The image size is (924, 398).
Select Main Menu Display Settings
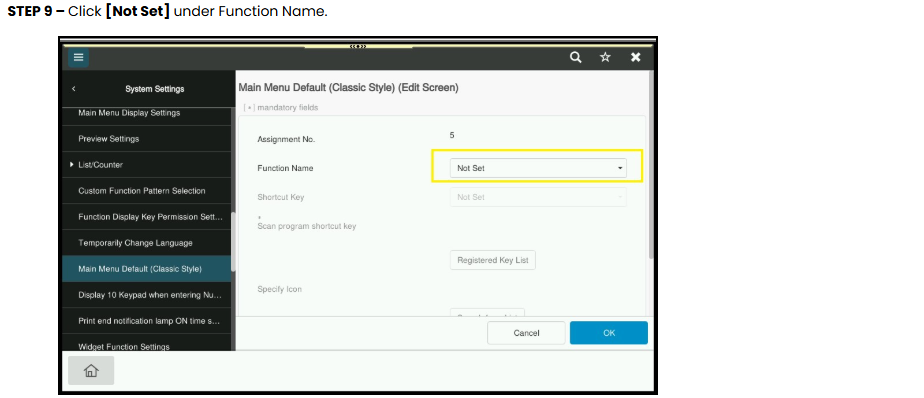147,114
